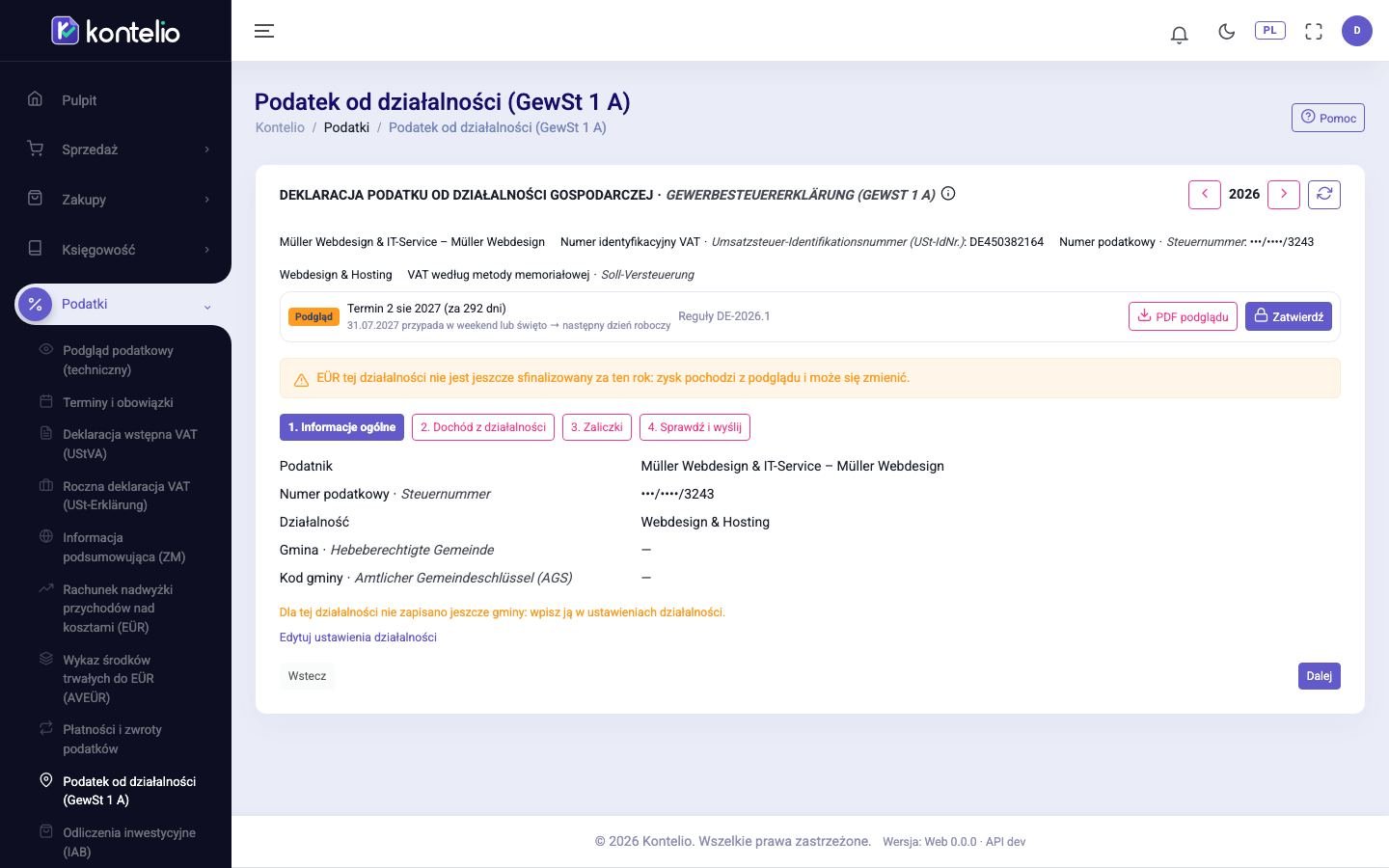Download PDF podglądu
Image resolution: width=1389 pixels, height=868 pixels.
pos(1183,316)
